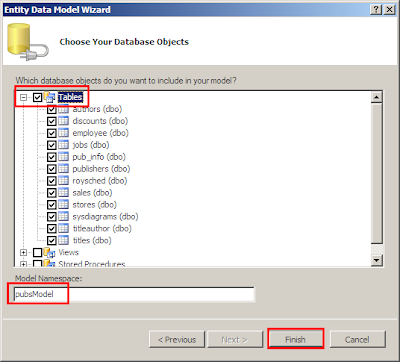Click the stores table icon

tap(64, 205)
